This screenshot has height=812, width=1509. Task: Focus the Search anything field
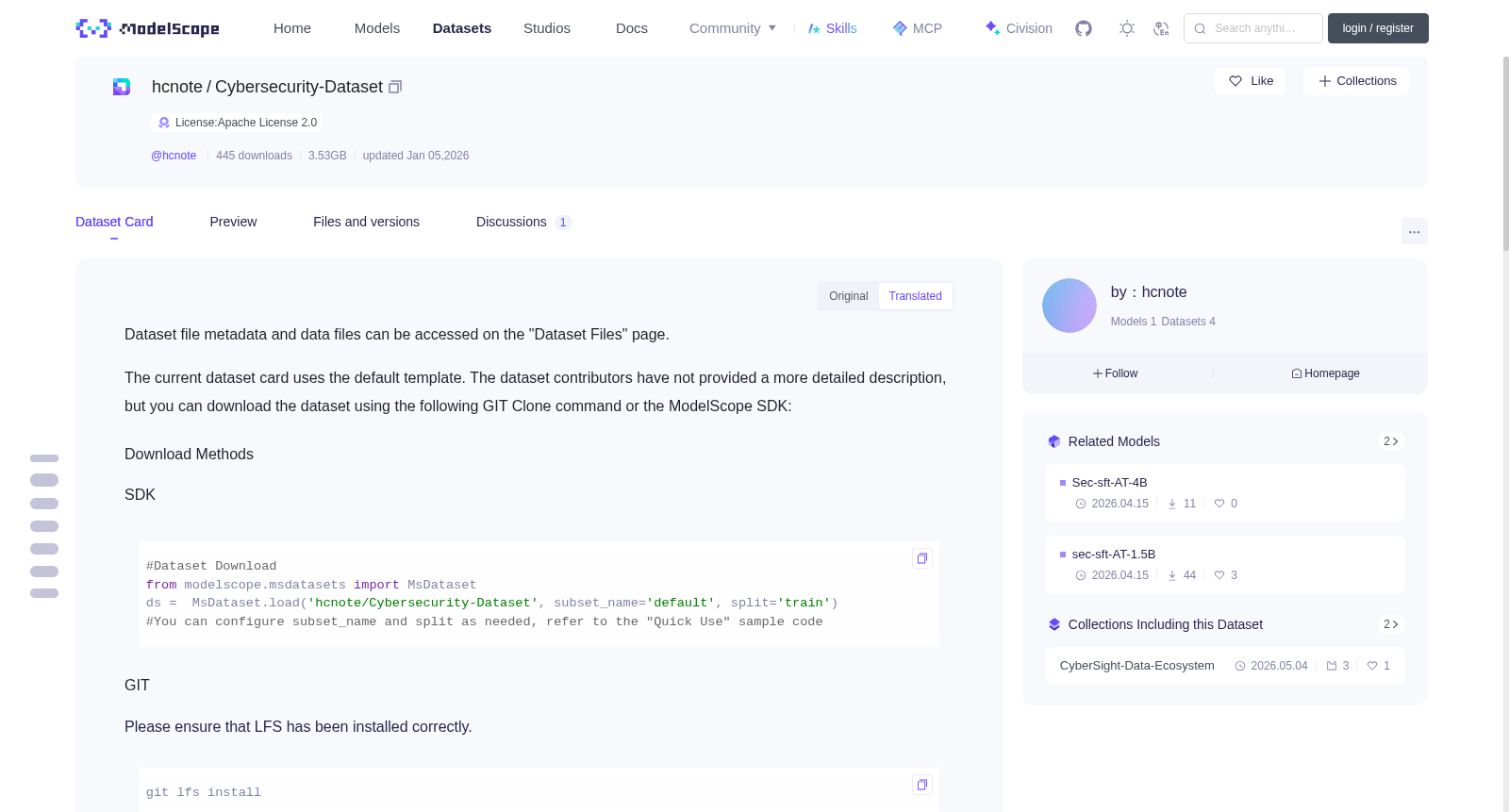coord(1253,28)
